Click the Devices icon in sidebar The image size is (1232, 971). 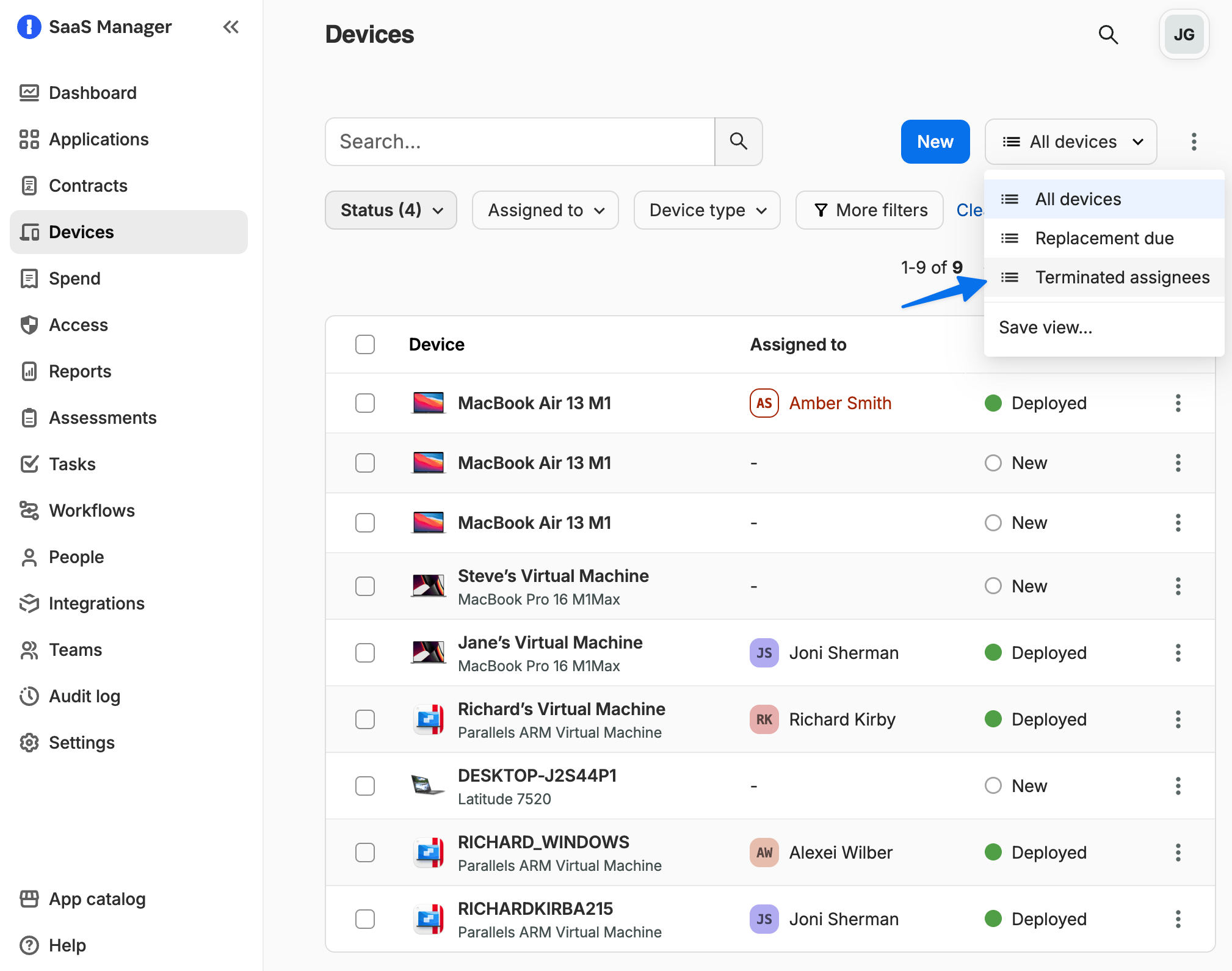[29, 232]
